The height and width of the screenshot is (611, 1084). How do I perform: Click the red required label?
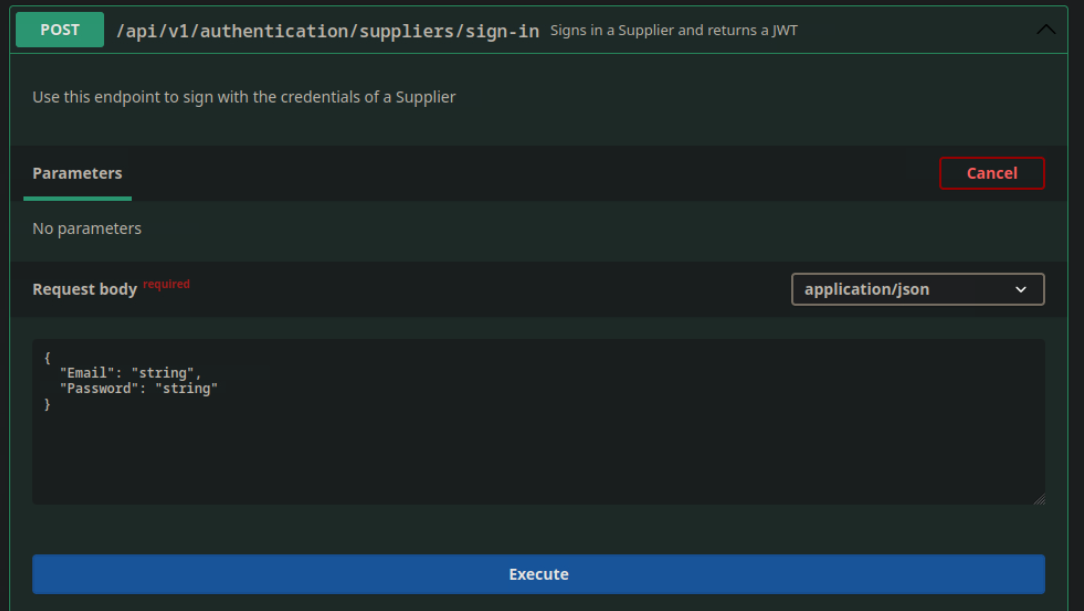(166, 283)
